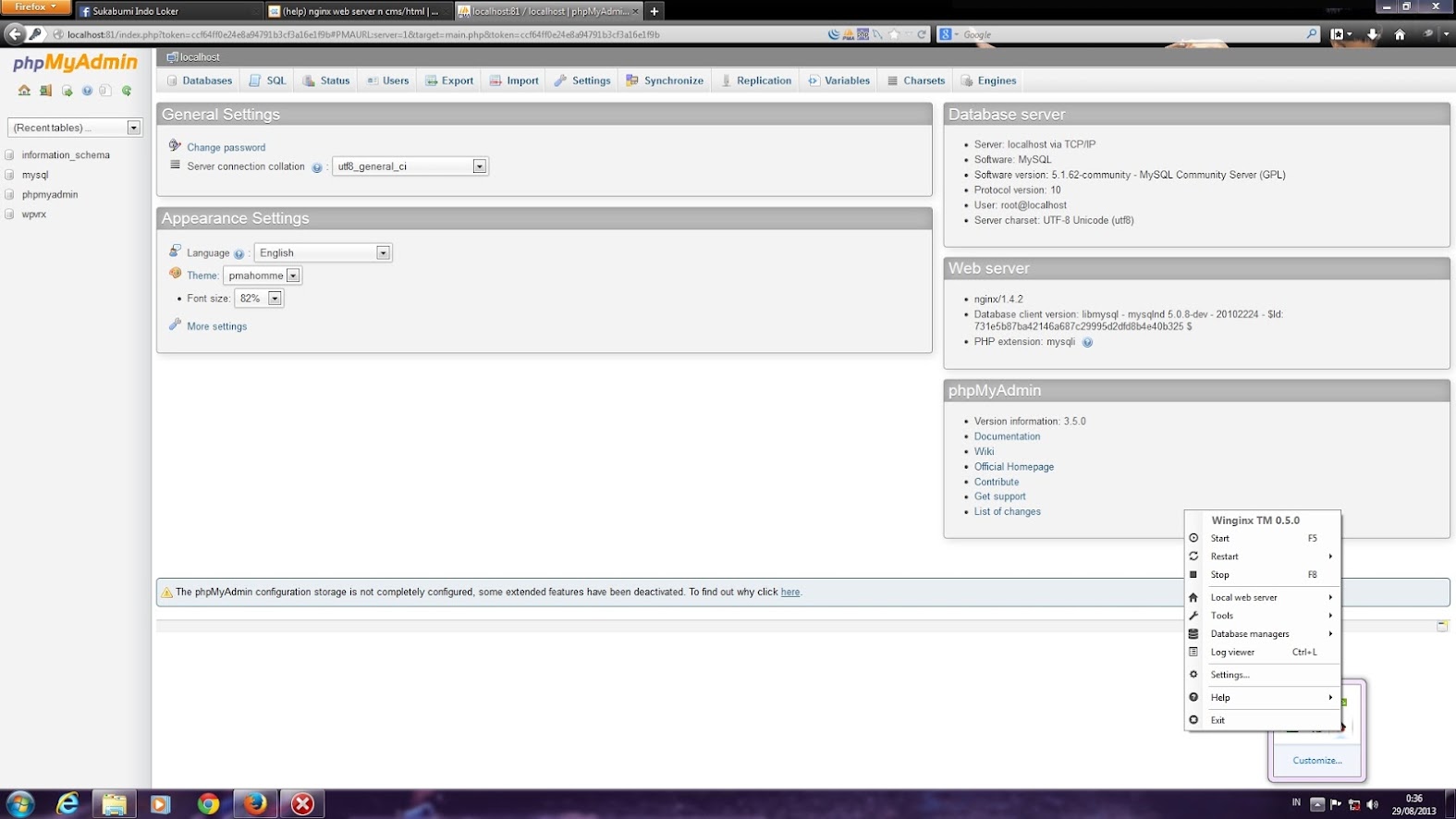
Task: Expand Database managers submenu in Winginx menu
Action: click(x=1262, y=634)
